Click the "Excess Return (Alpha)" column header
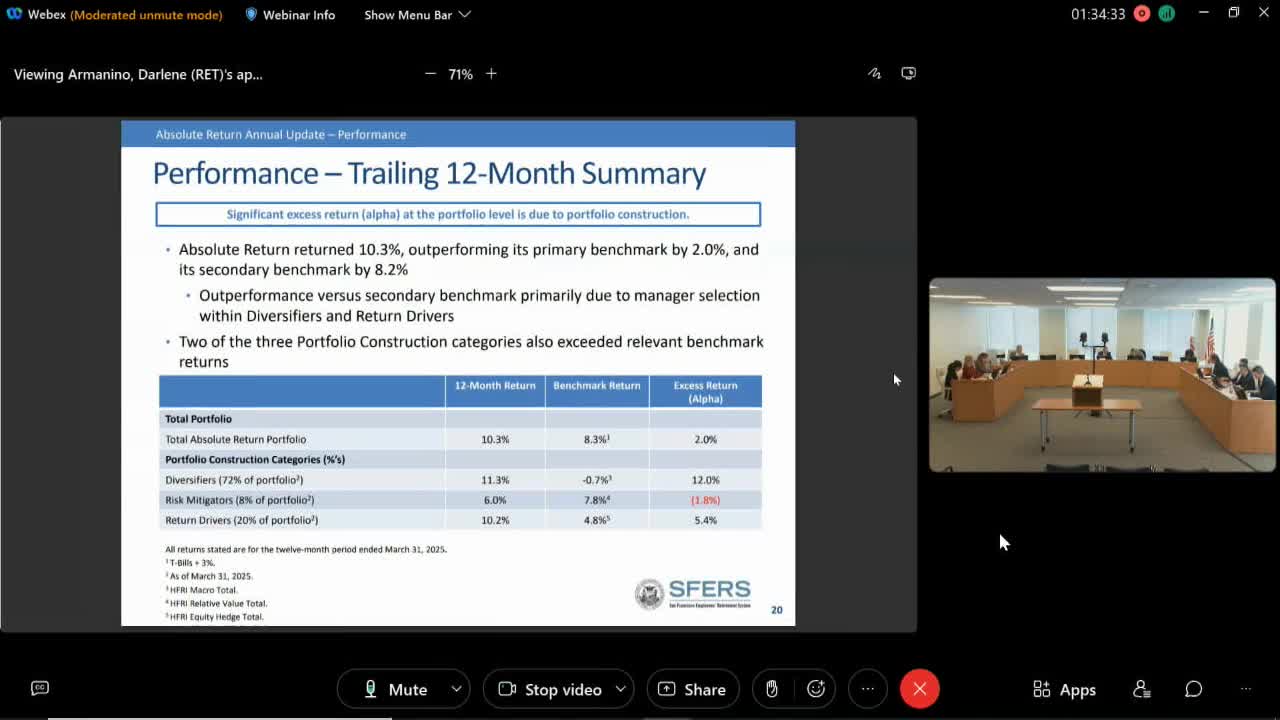Screen dimensions: 1280x720 pos(705,392)
